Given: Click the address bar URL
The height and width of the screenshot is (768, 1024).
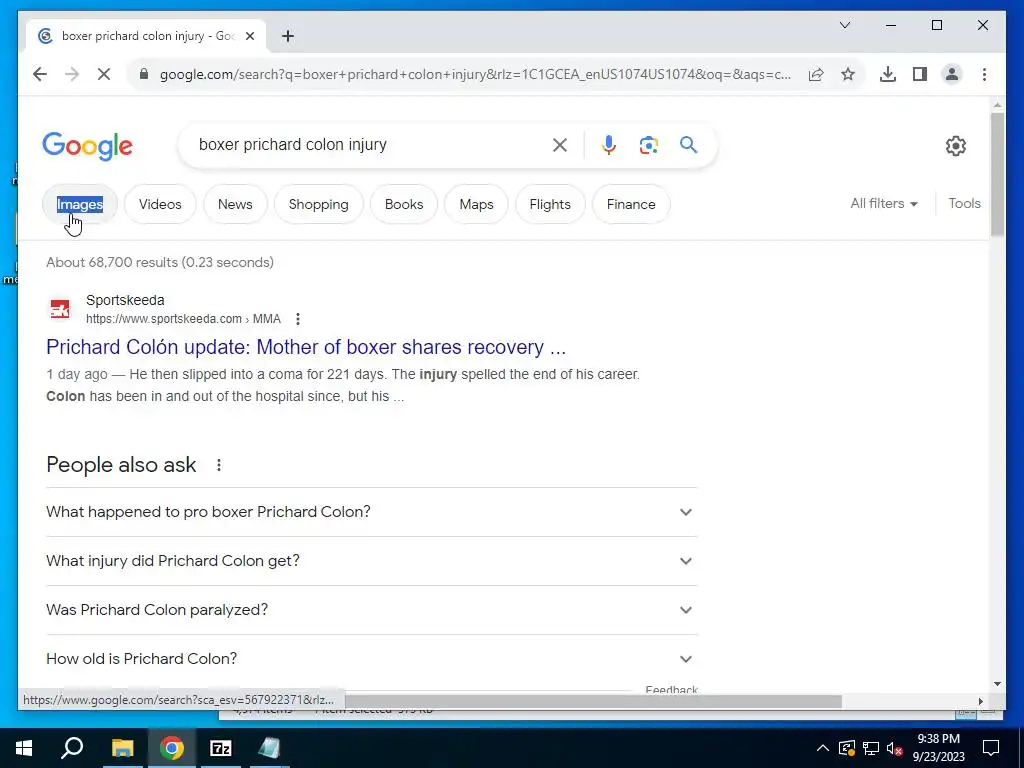Looking at the screenshot, I should 475,74.
